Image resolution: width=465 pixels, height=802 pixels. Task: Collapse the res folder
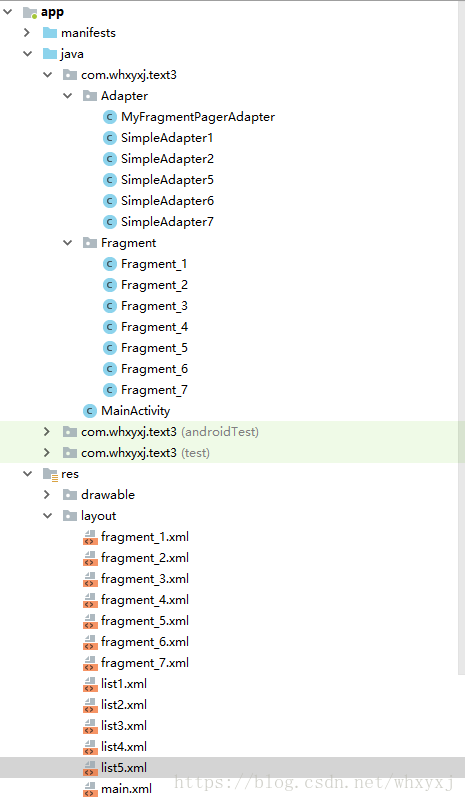click(28, 474)
